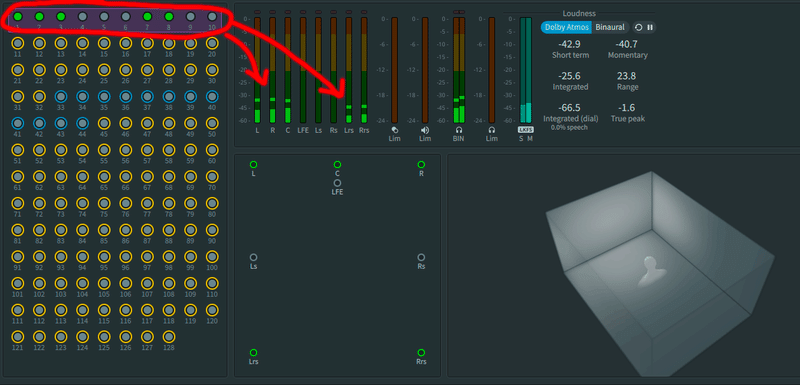
Task: Click input indicator 78
Action: point(169,203)
